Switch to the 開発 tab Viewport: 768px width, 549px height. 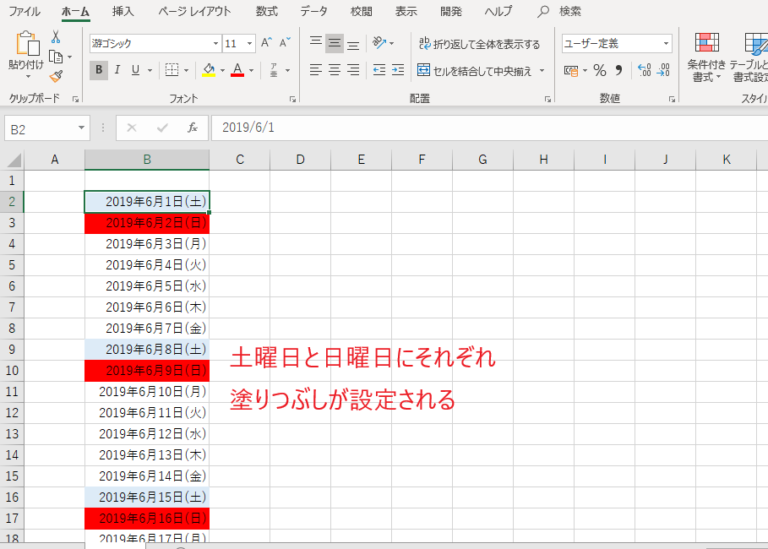pyautogui.click(x=451, y=11)
